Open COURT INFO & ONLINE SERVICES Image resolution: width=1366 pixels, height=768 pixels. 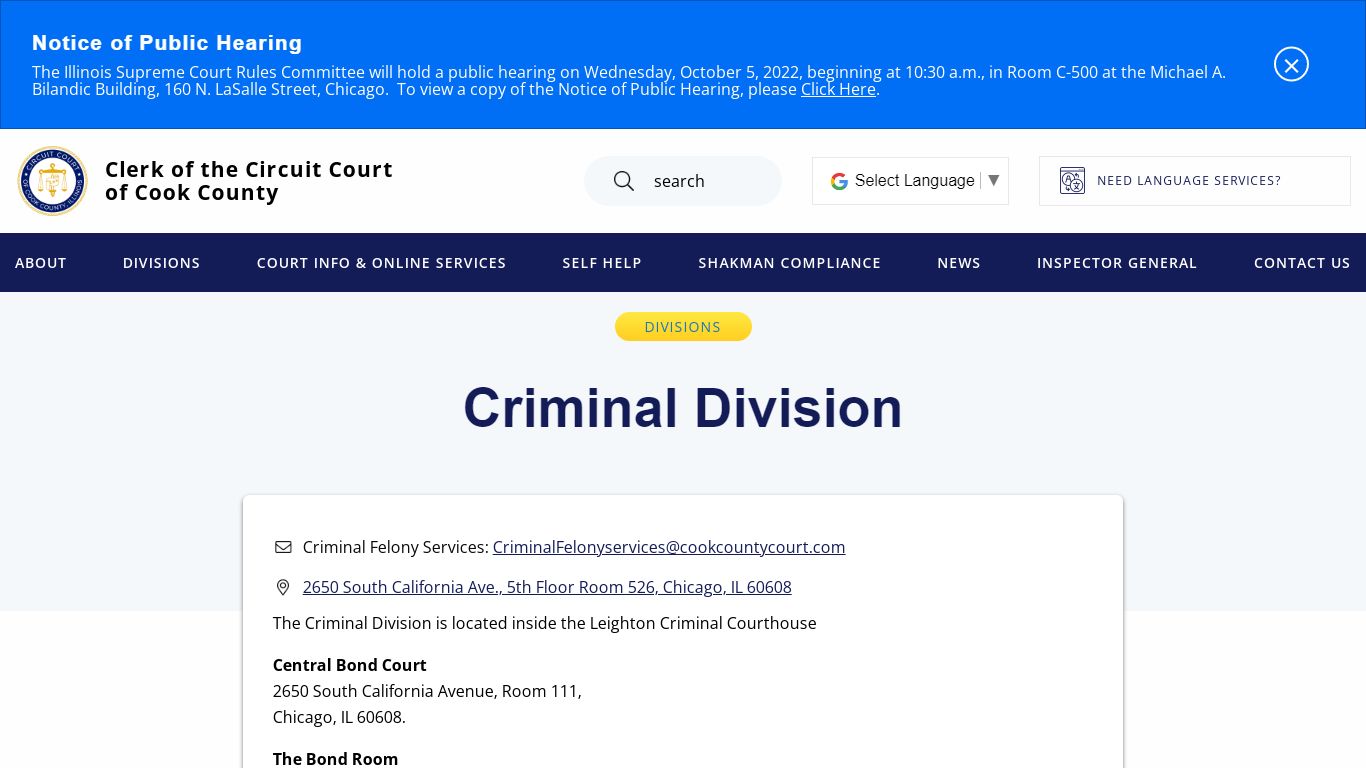[381, 263]
